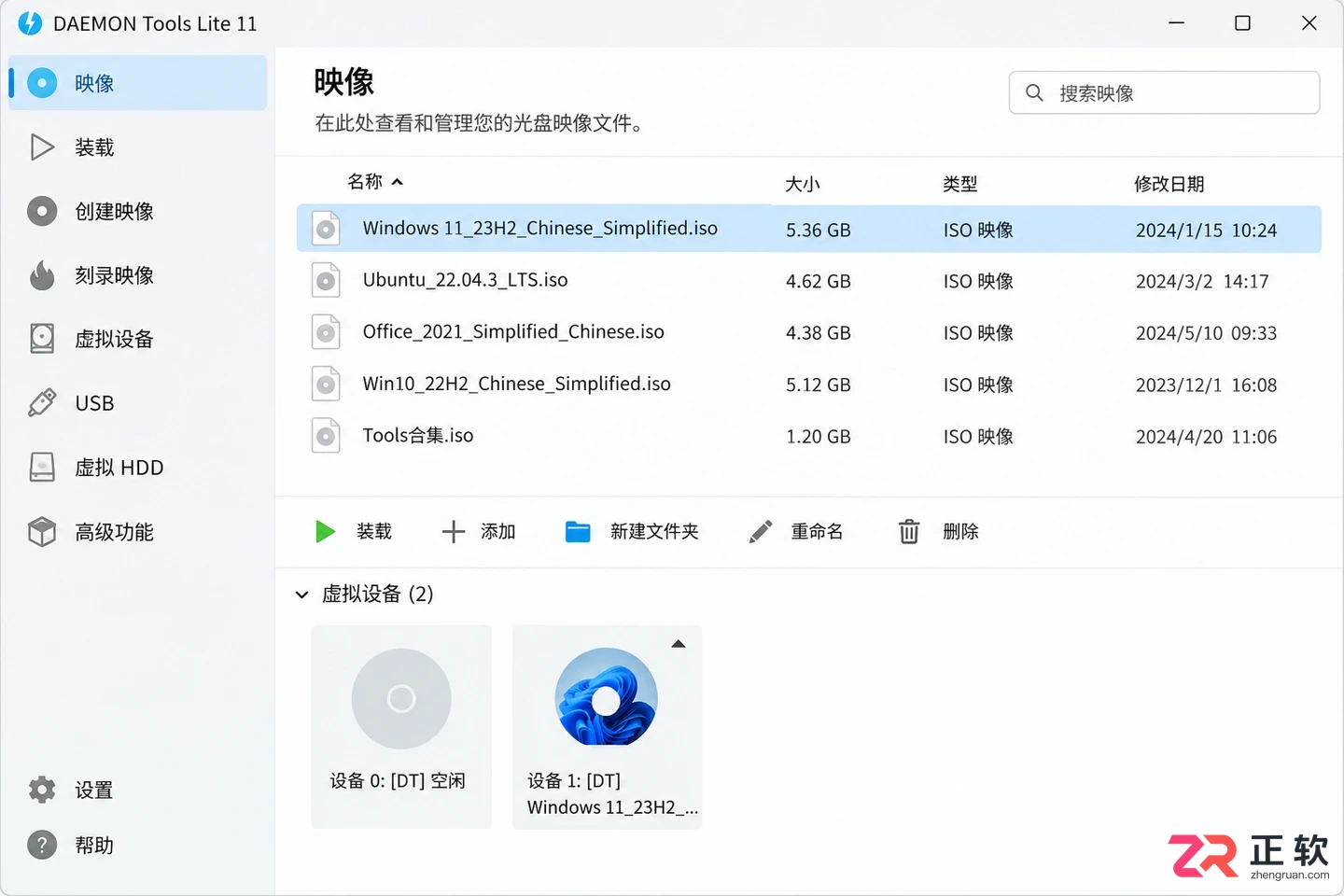Click the 新建文件夹 button label

click(x=654, y=532)
